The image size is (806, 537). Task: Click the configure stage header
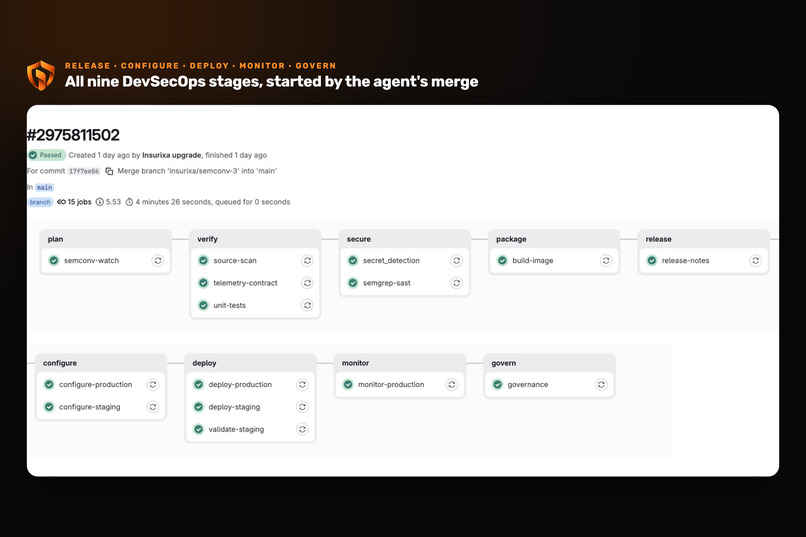(x=101, y=363)
